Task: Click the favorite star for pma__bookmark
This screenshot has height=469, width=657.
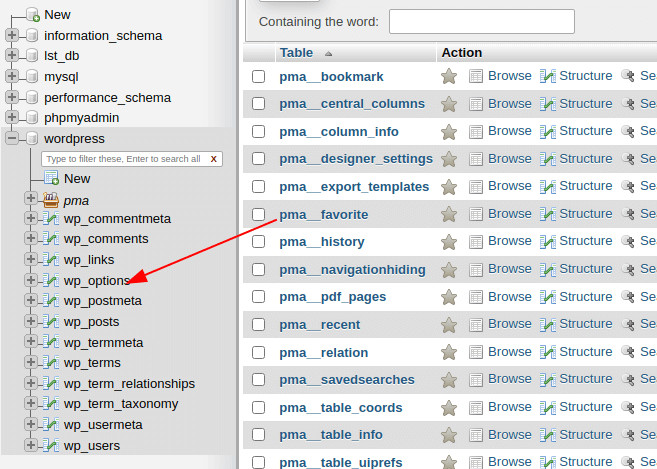Action: [x=449, y=76]
